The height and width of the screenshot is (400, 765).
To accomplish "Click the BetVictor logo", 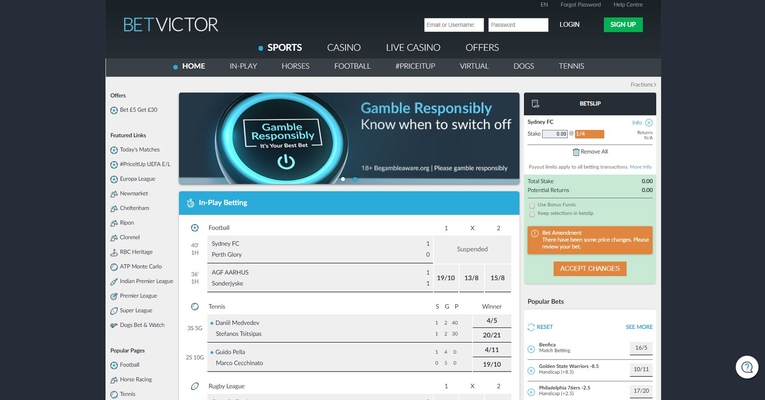I will [x=170, y=24].
